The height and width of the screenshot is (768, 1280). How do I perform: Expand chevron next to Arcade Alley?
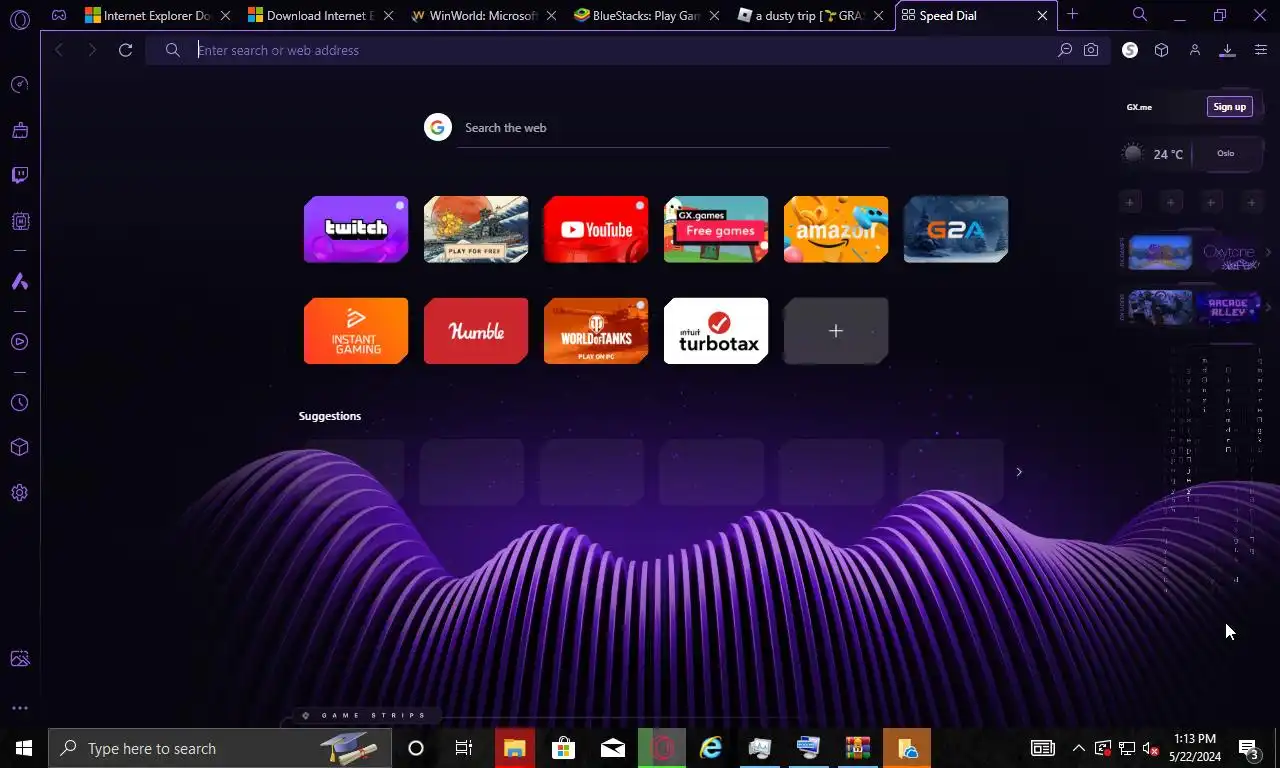1268,307
